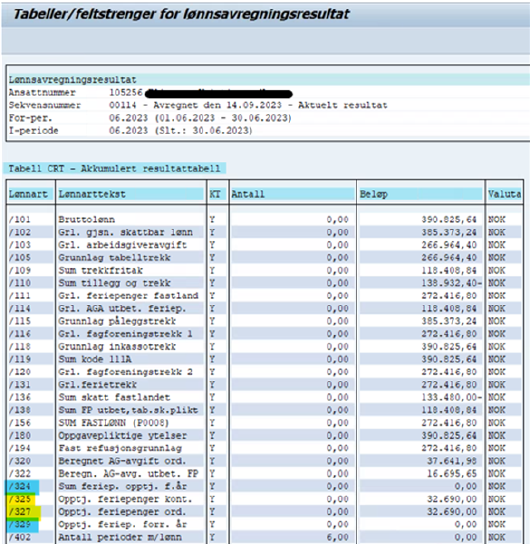This screenshot has height=544, width=530.
Task: Select 'Beregn. AG-avg. utbet. FP' text
Action: pyautogui.click(x=128, y=474)
